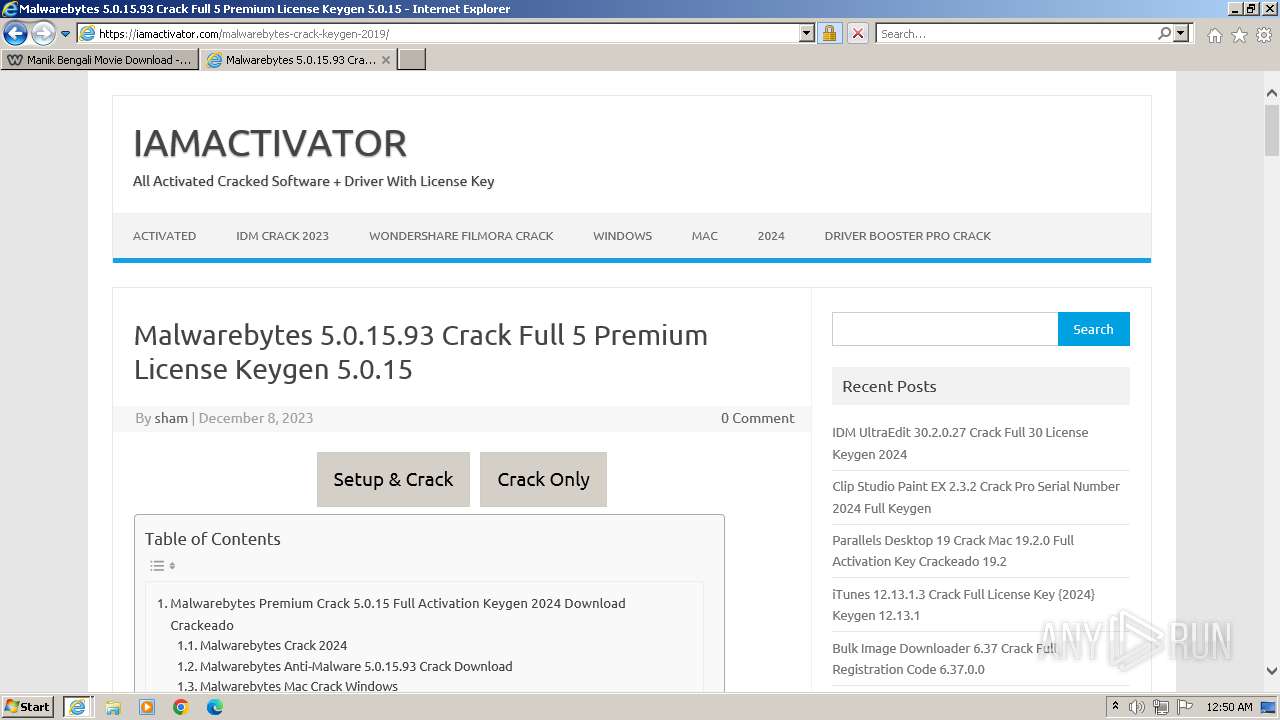The image size is (1280, 720).
Task: Open the 2024 menu item
Action: click(771, 236)
